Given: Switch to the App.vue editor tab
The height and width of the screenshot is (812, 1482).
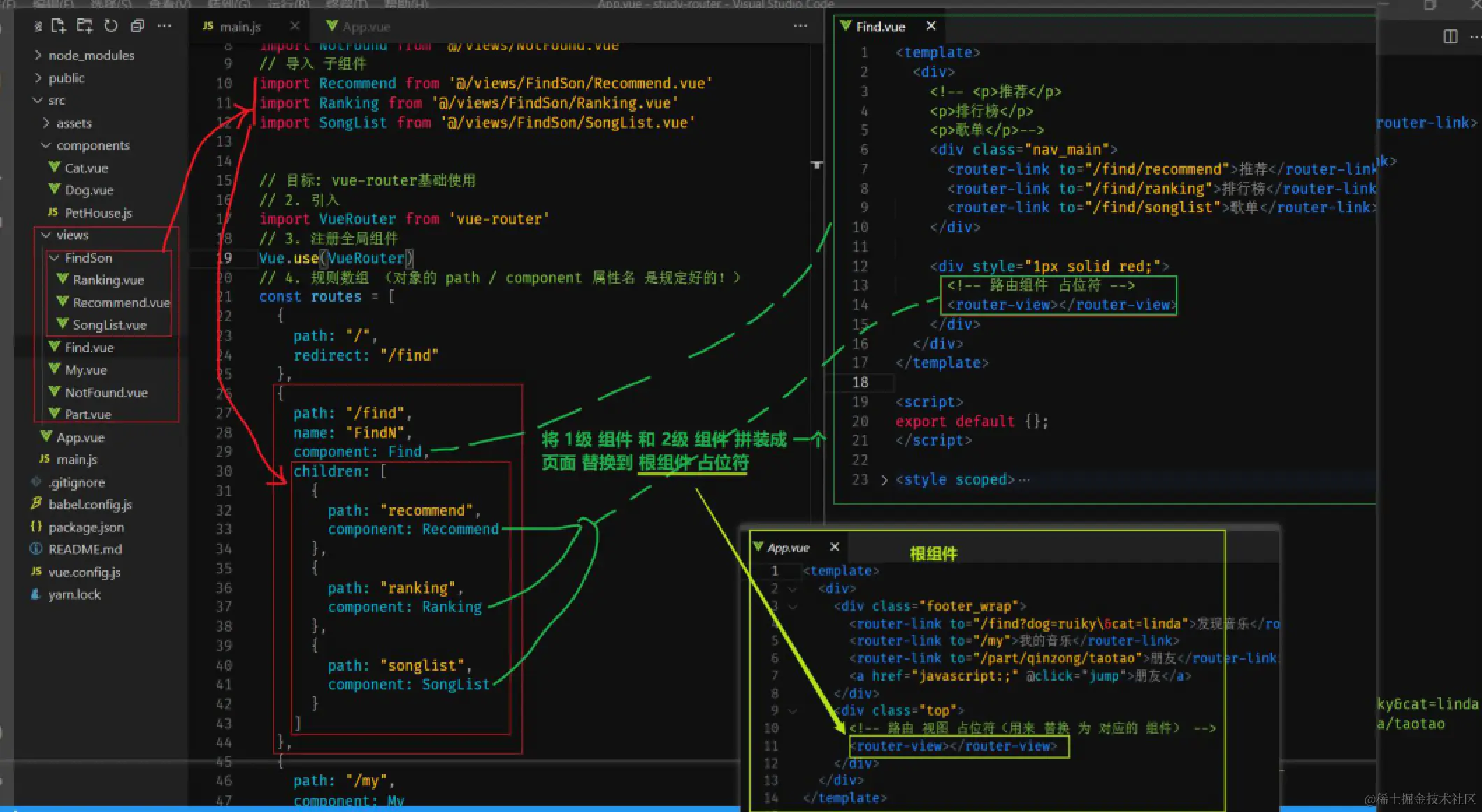Looking at the screenshot, I should (x=365, y=27).
